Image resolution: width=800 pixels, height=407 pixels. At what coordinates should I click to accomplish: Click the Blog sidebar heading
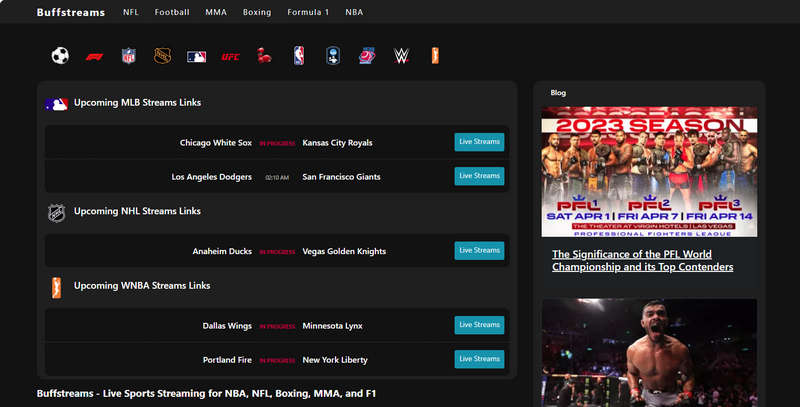558,93
